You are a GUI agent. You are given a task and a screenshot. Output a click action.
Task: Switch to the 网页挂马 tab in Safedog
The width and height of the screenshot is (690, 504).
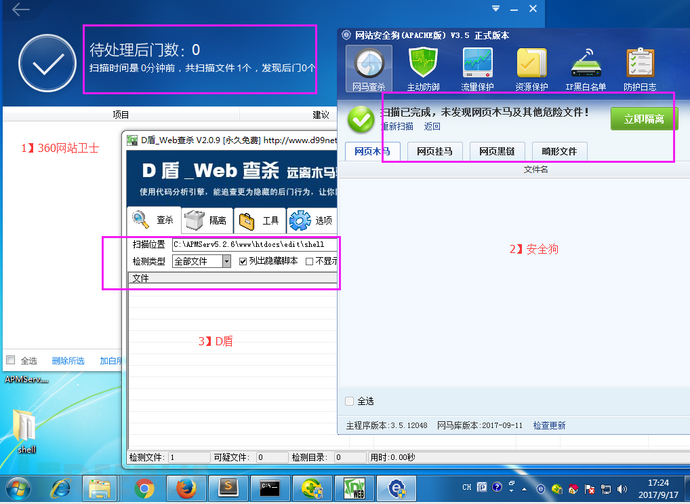[434, 151]
